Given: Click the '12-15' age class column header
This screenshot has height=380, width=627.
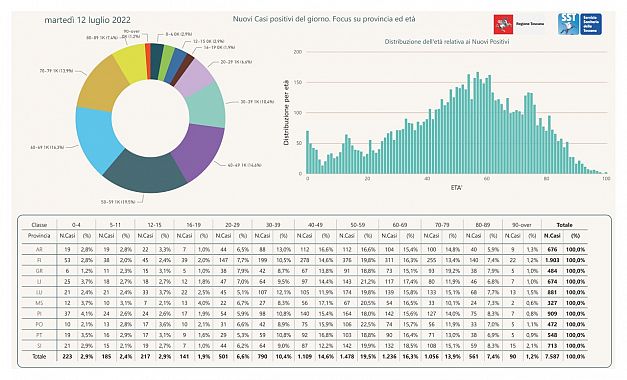Looking at the screenshot, I should coord(154,225).
